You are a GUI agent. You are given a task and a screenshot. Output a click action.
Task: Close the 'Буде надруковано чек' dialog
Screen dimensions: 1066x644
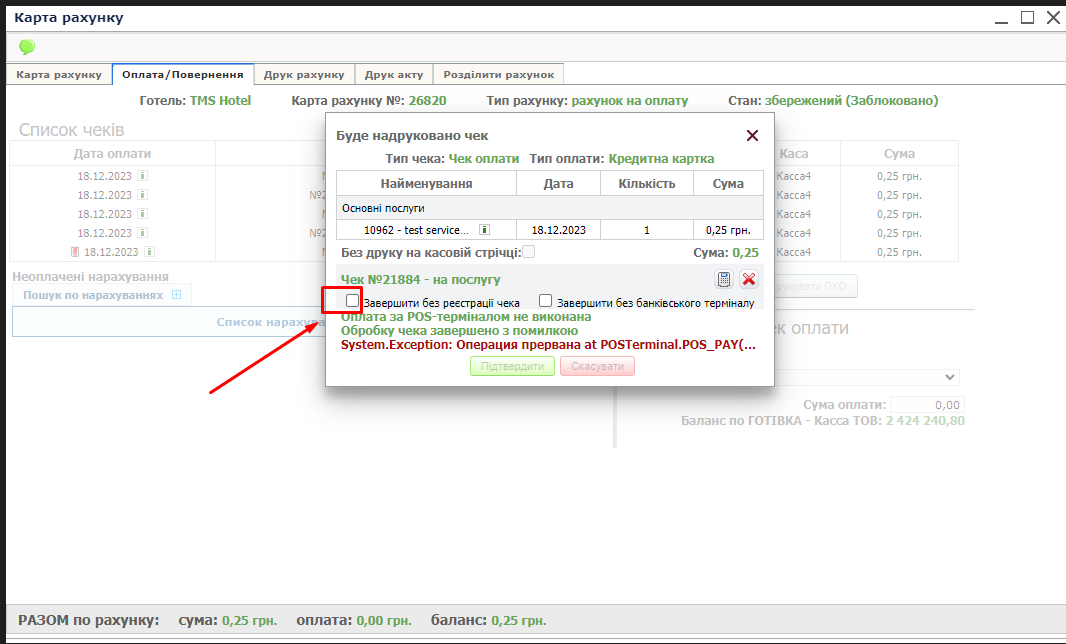tap(752, 136)
